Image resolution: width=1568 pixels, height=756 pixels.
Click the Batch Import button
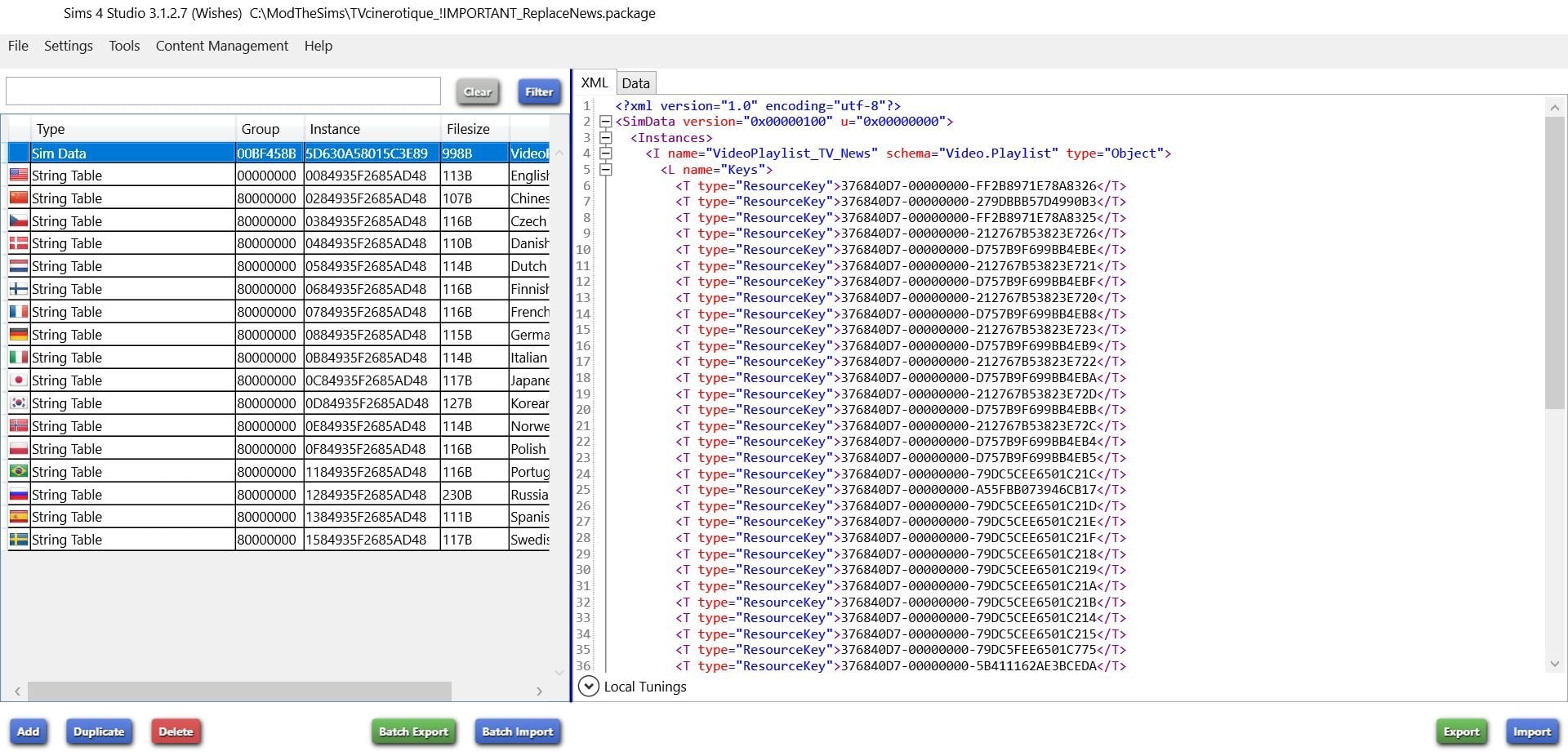518,732
